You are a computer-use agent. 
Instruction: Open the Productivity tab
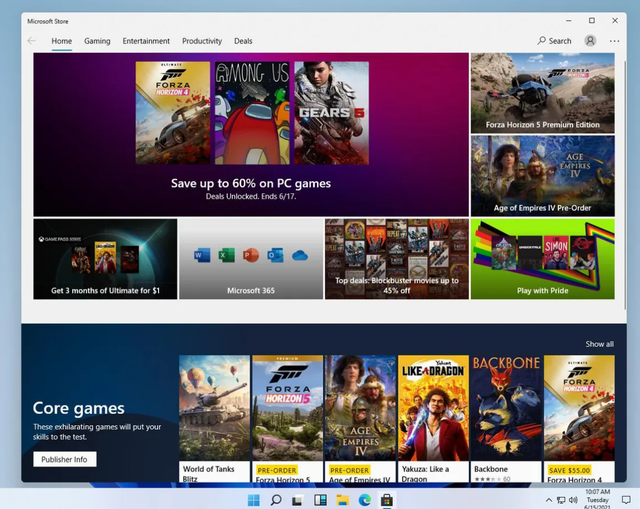click(202, 41)
